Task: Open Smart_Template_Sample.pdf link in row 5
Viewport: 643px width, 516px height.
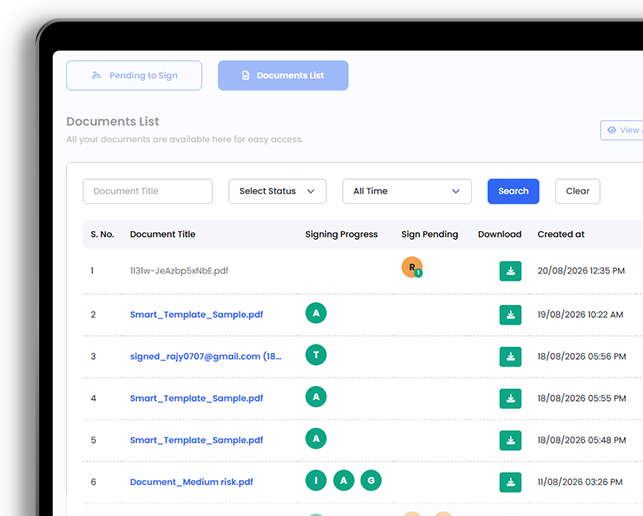Action: (196, 440)
